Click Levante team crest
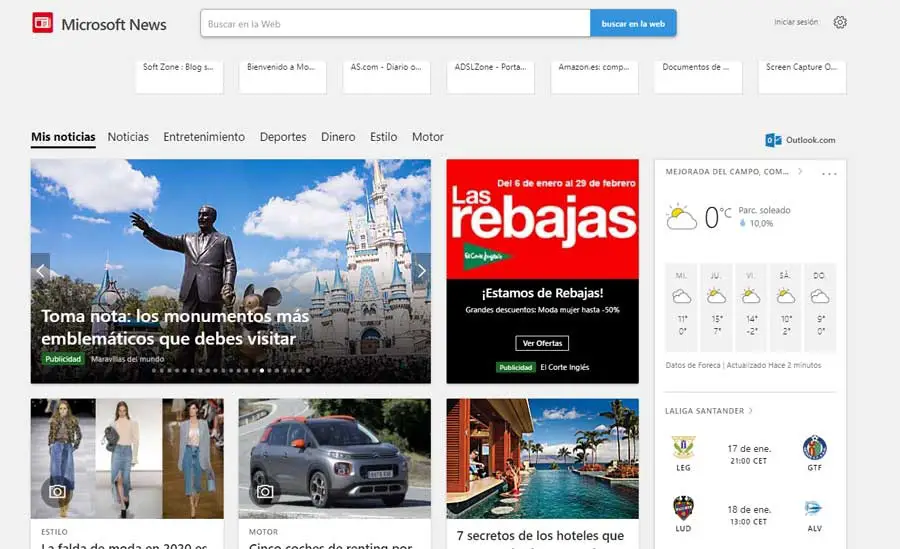The image size is (900, 549). click(x=683, y=508)
